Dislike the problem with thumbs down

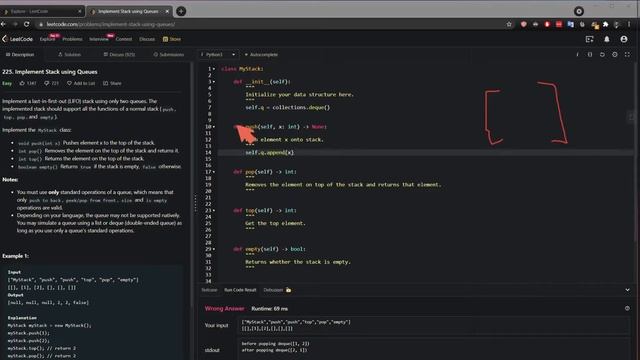click(51, 83)
